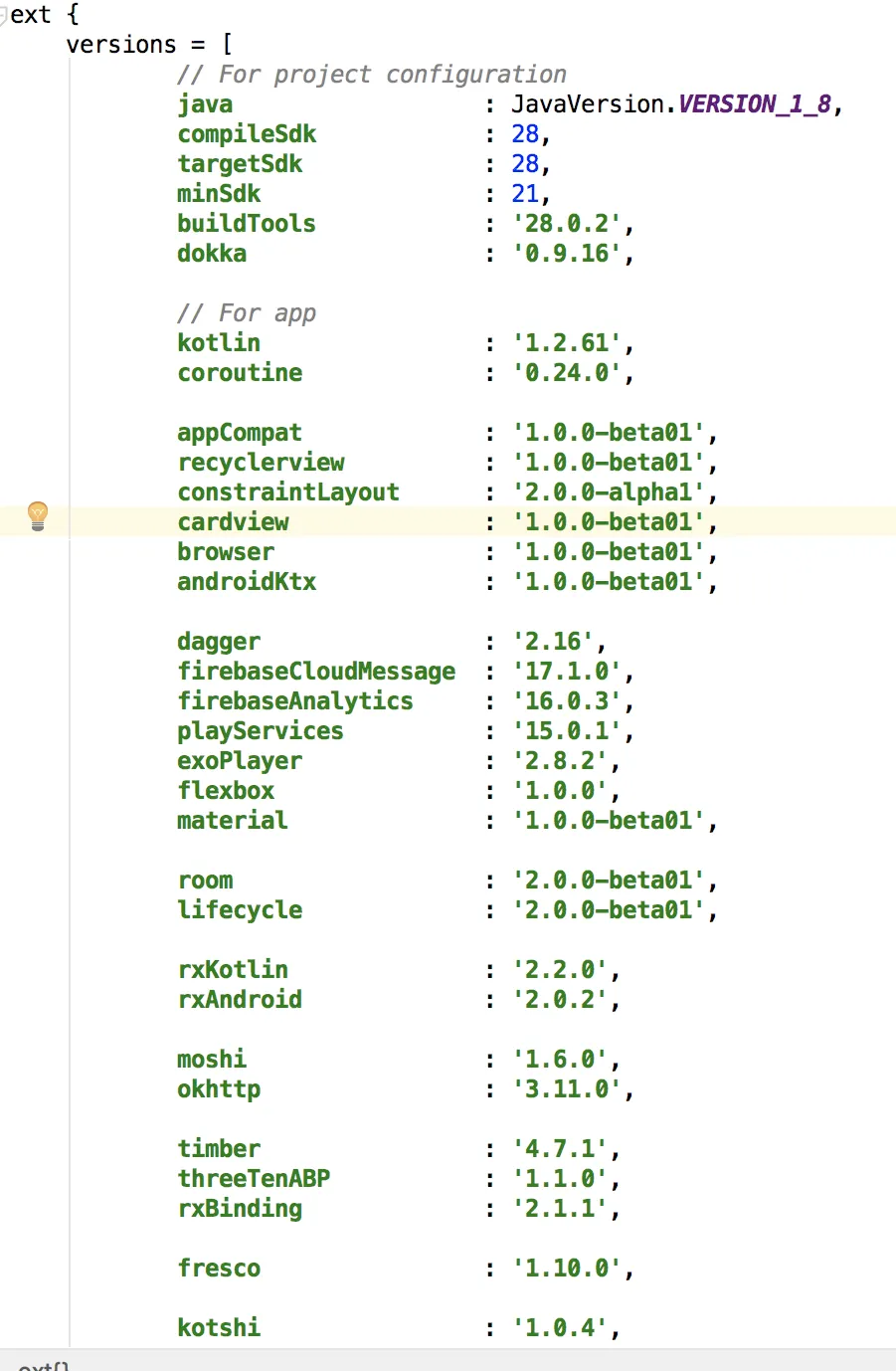Click kotlin value '1.2.61'
Image resolution: width=896 pixels, height=1371 pixels.
pos(567,343)
